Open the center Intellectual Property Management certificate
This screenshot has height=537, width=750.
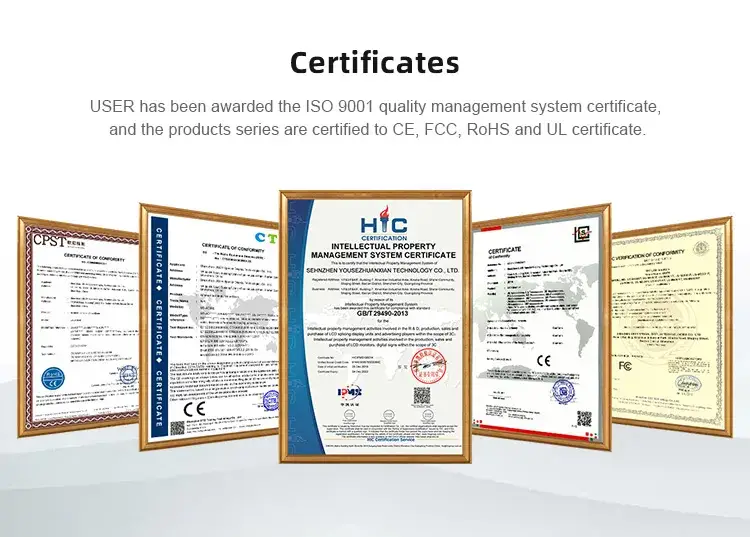point(375,327)
